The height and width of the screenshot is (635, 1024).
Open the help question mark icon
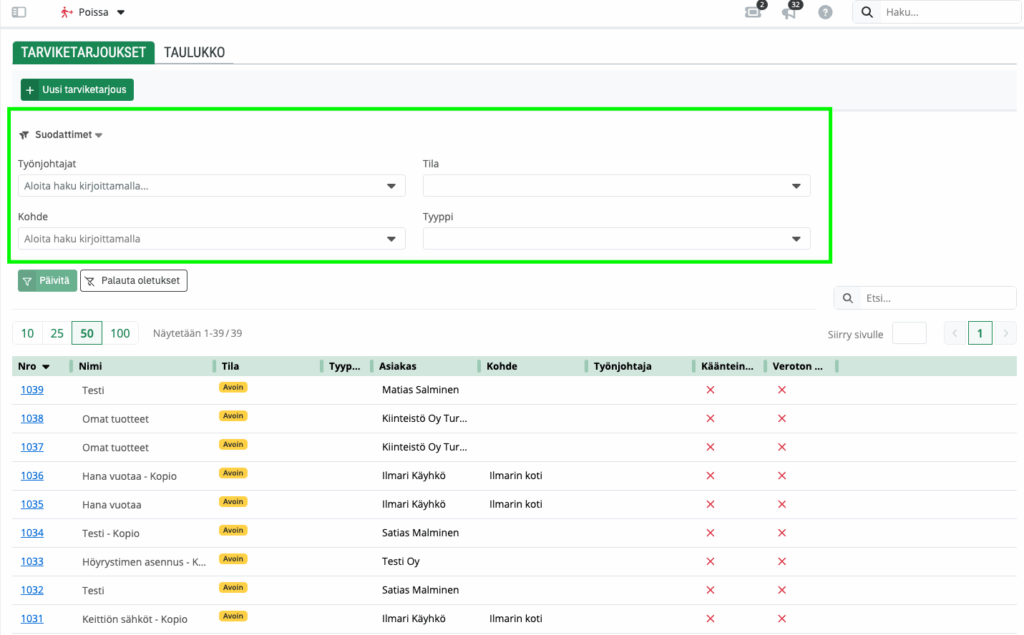[825, 12]
